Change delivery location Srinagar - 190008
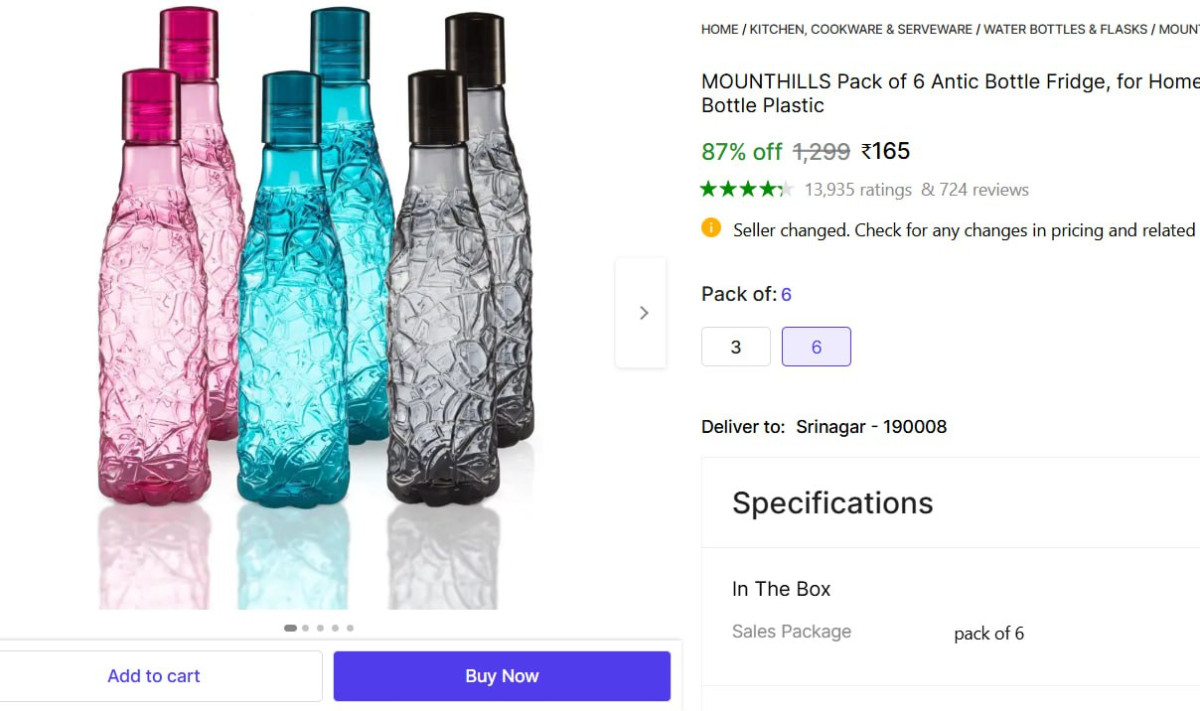 point(871,427)
